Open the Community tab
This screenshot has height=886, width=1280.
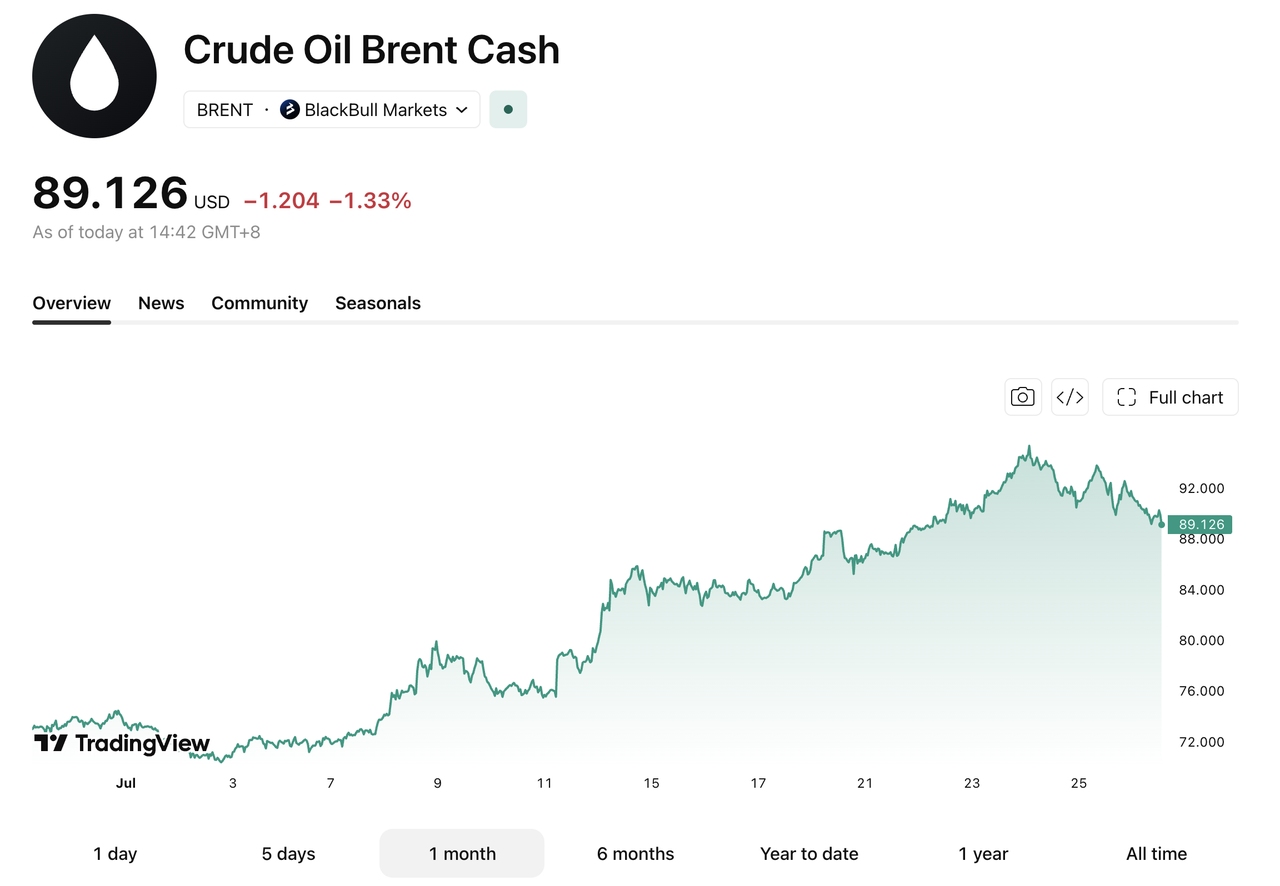pos(259,303)
